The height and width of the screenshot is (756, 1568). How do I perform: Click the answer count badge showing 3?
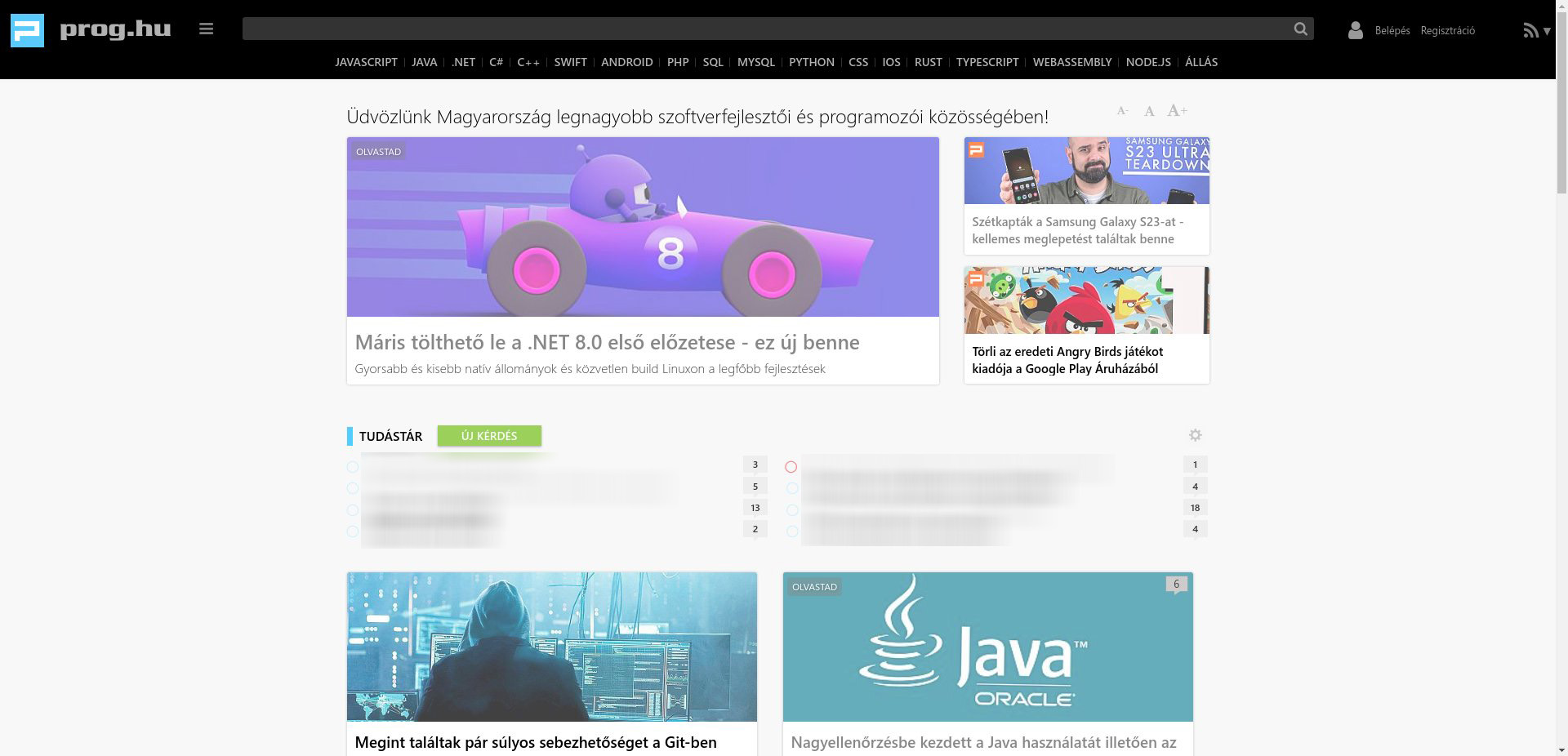coord(755,465)
